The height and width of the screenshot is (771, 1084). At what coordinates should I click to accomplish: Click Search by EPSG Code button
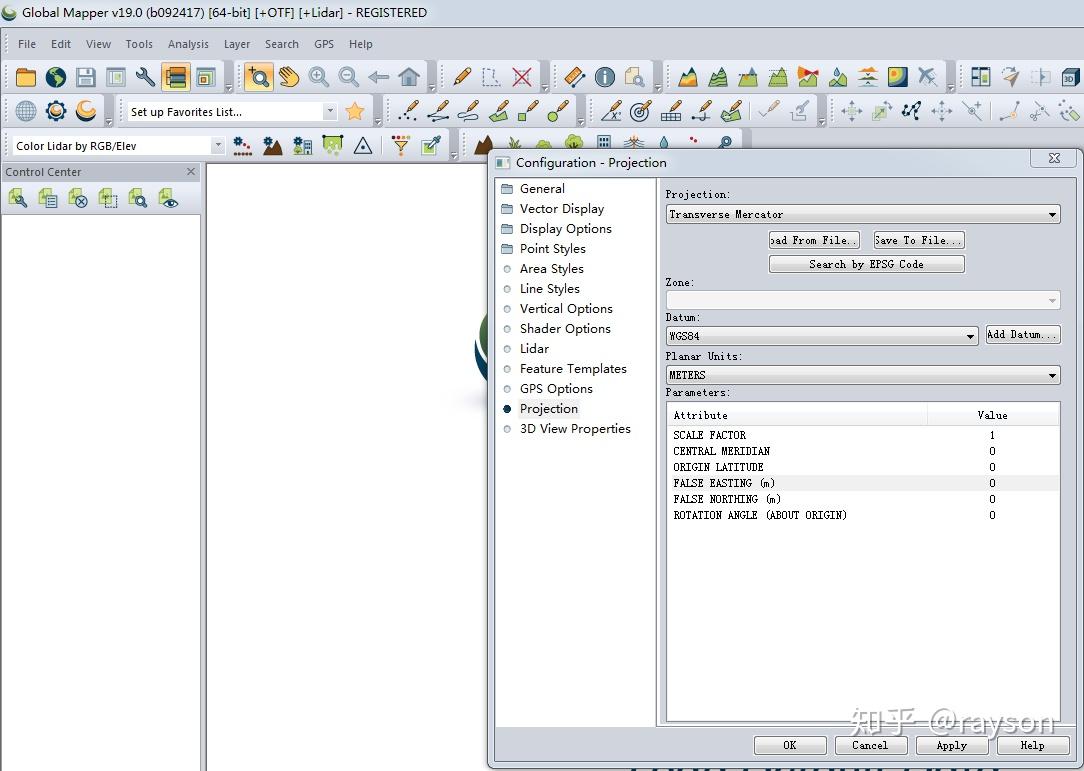[866, 264]
